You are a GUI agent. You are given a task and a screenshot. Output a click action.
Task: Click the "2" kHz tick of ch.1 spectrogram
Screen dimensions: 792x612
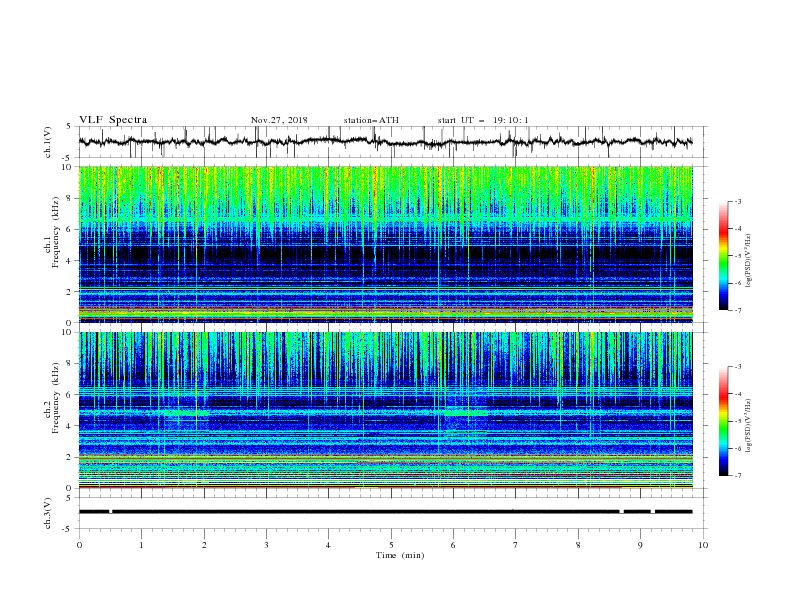click(x=71, y=292)
